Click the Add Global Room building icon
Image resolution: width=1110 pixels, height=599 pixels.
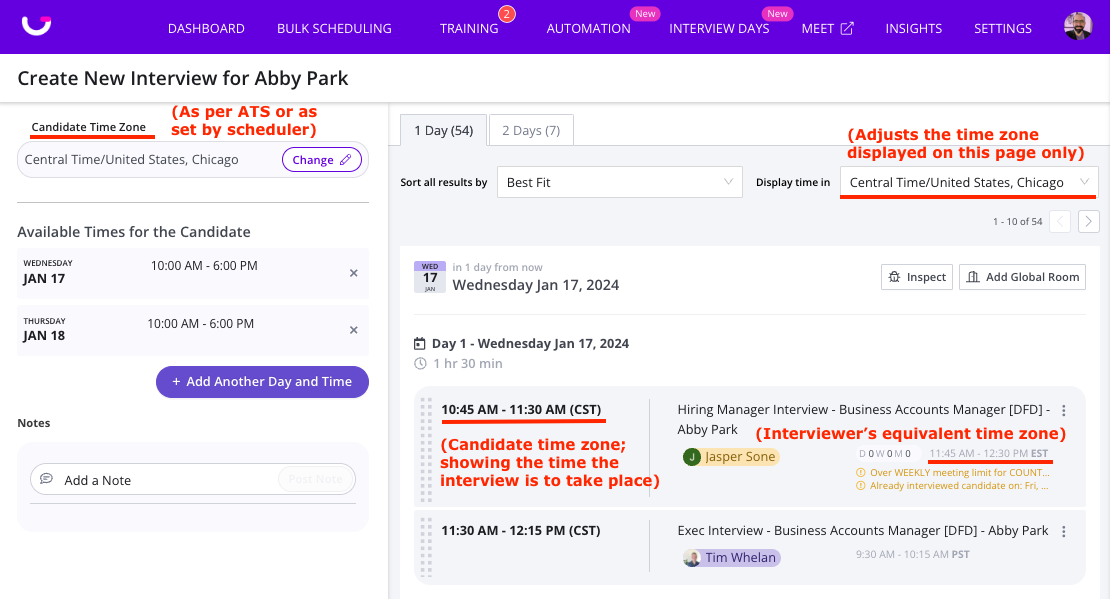coord(971,277)
